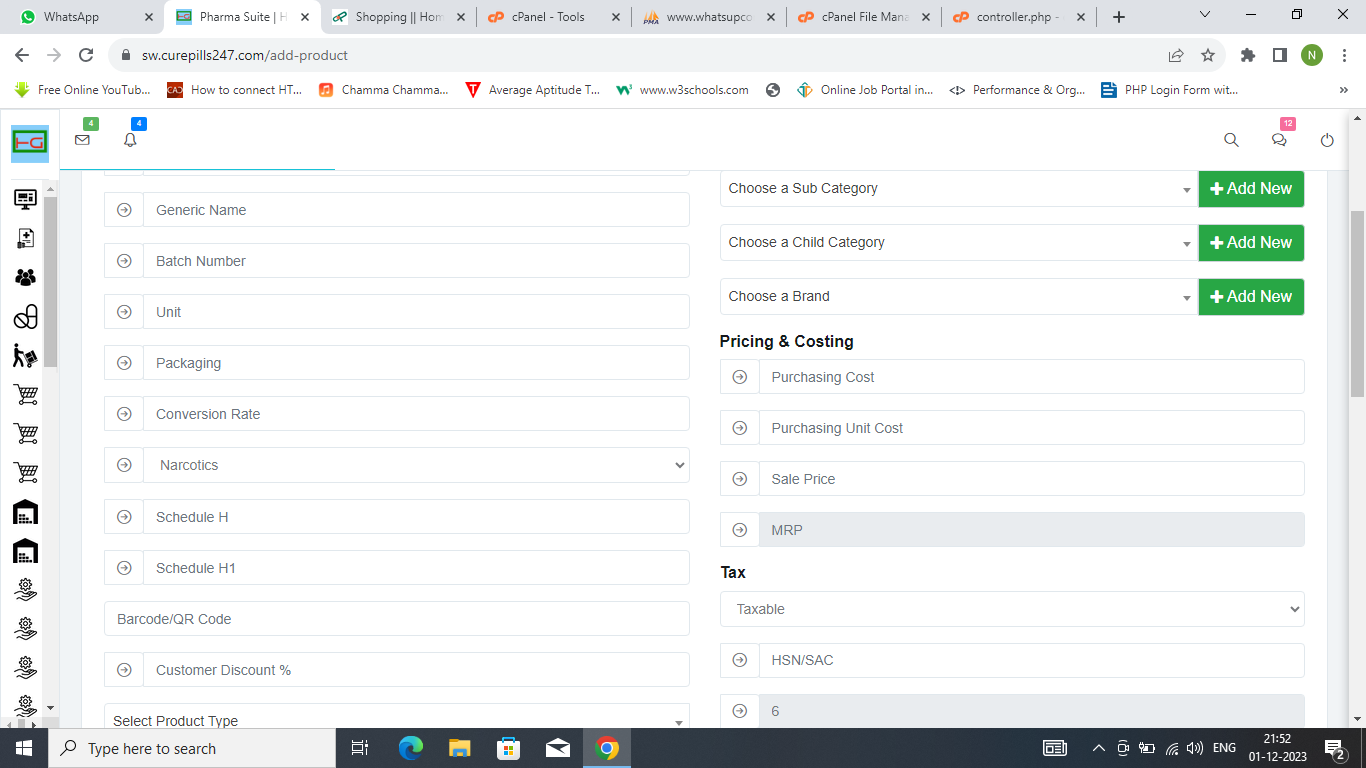
Task: Open Microsoft Edge from the taskbar
Action: pyautogui.click(x=411, y=748)
